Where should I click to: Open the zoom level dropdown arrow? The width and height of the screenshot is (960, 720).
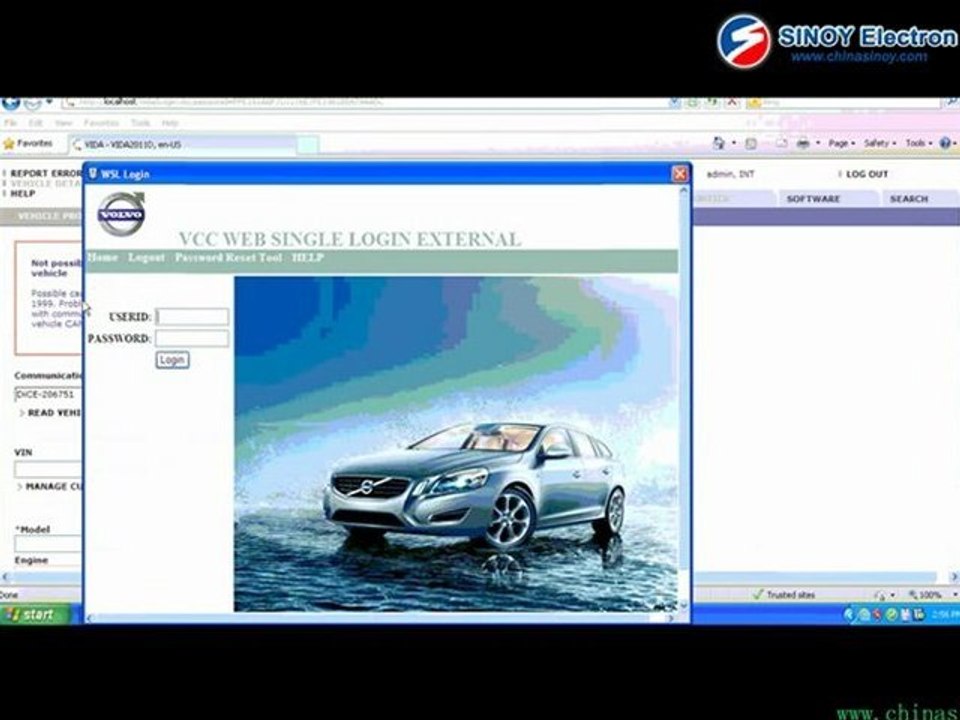point(954,594)
